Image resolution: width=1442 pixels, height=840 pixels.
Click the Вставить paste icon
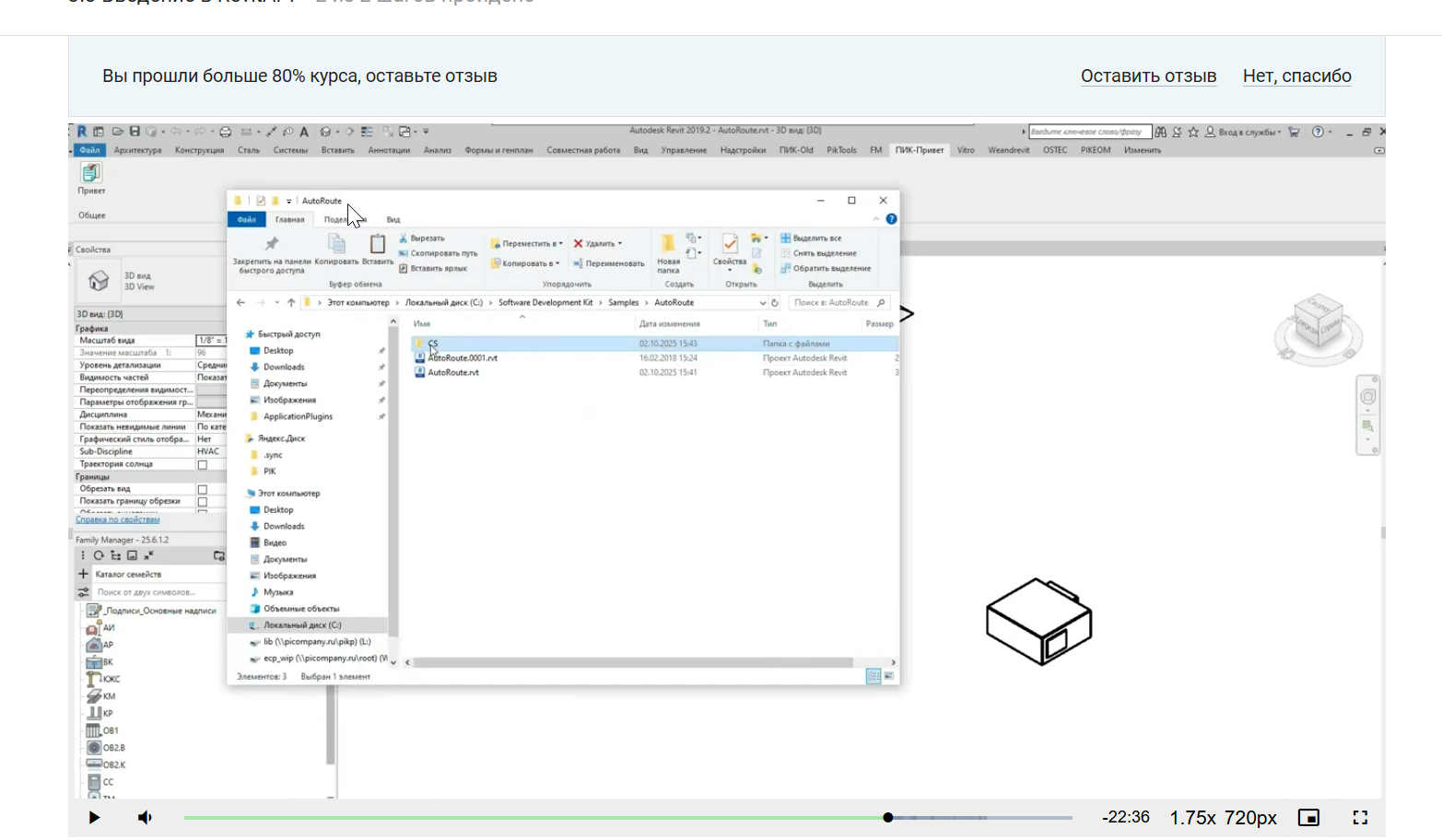coord(378,245)
